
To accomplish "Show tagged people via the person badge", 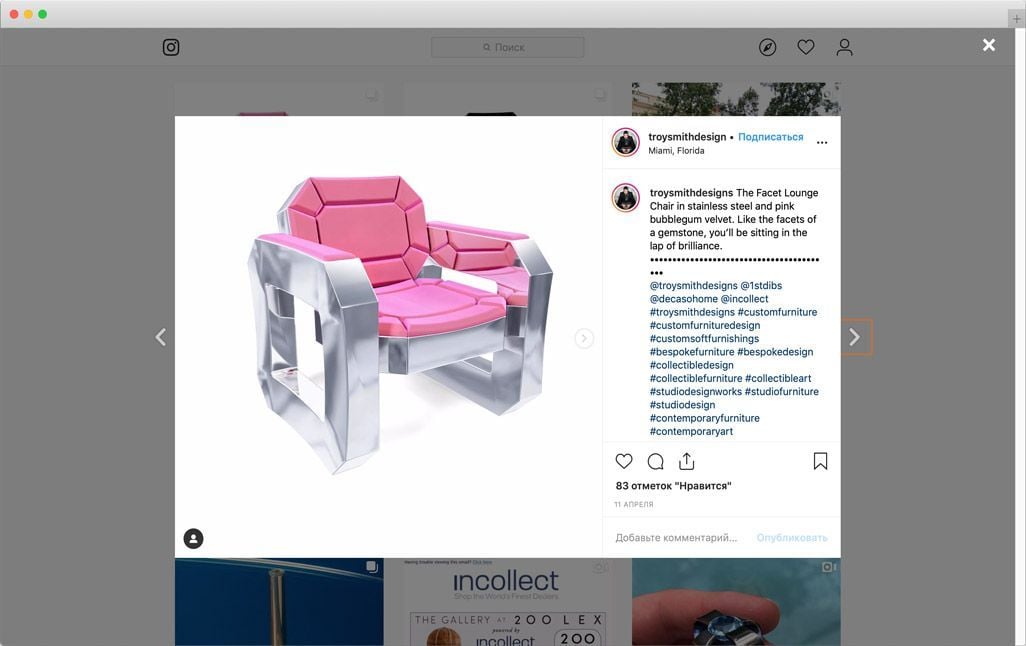I will 192,538.
